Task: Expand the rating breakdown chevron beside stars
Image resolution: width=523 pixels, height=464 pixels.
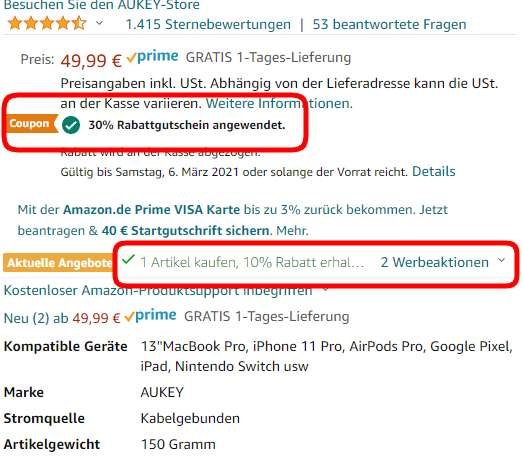Action: 99,23
